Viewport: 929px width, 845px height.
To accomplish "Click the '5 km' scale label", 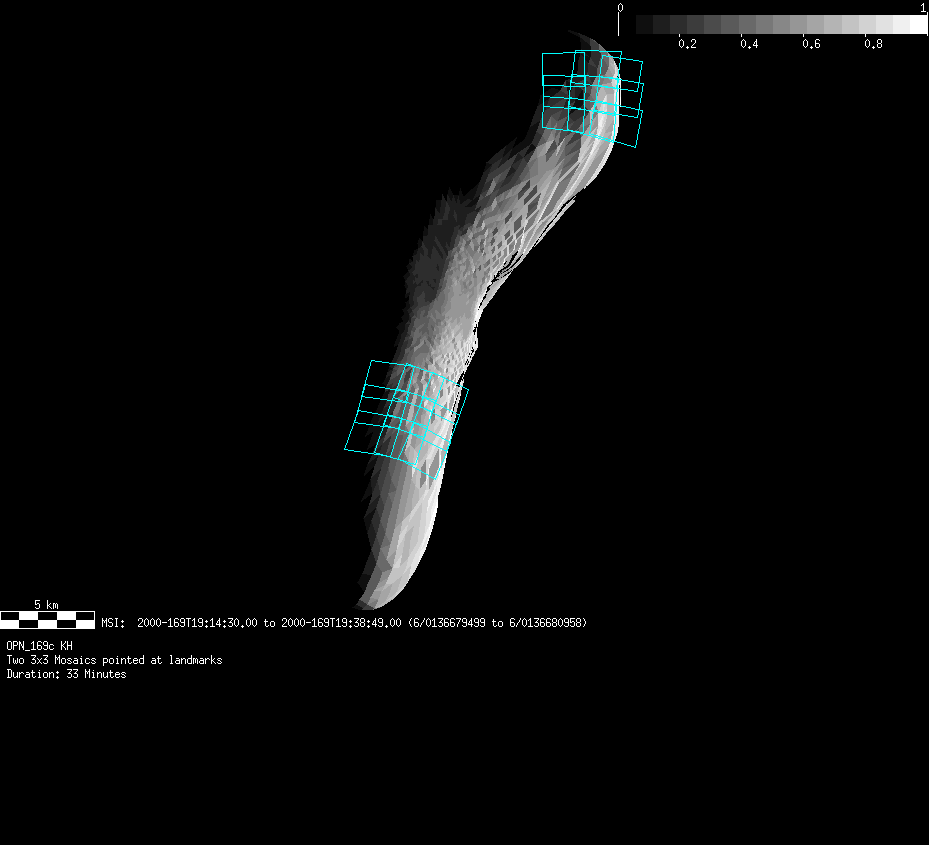I will coord(46,605).
